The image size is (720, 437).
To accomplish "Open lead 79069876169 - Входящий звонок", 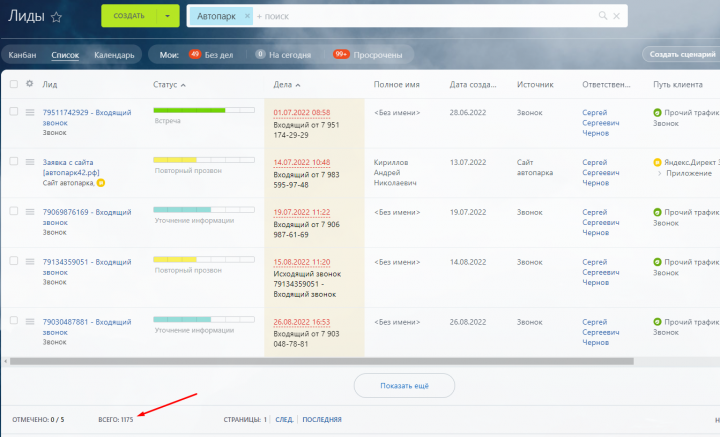I will (87, 217).
